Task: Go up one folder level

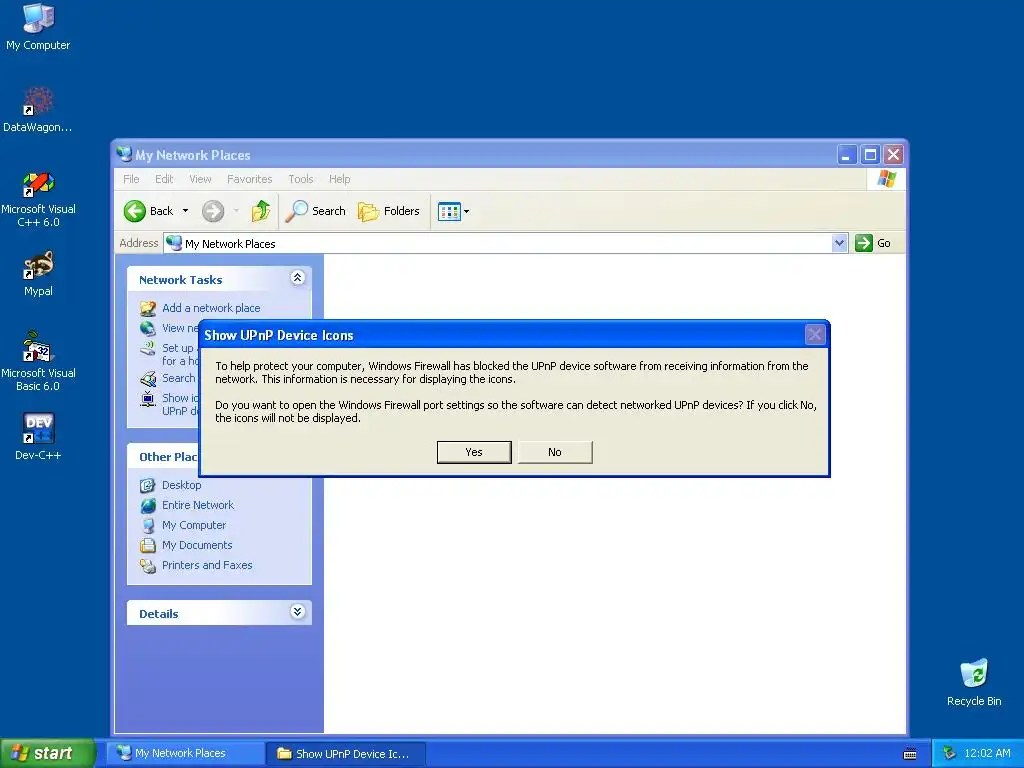Action: click(261, 211)
